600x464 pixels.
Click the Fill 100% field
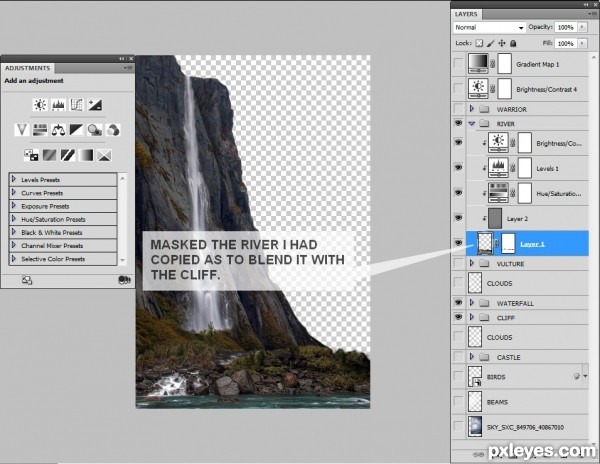566,44
